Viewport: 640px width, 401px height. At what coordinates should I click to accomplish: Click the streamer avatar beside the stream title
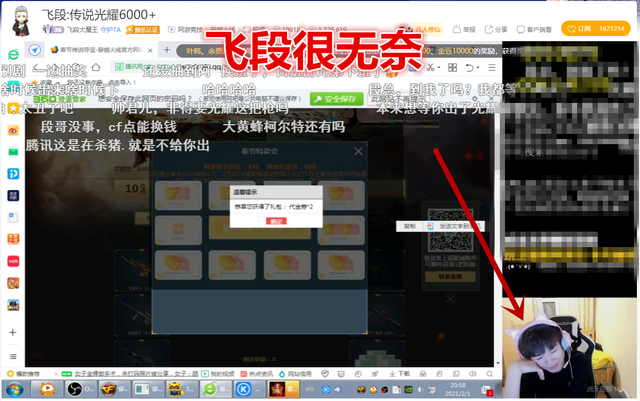point(21,20)
